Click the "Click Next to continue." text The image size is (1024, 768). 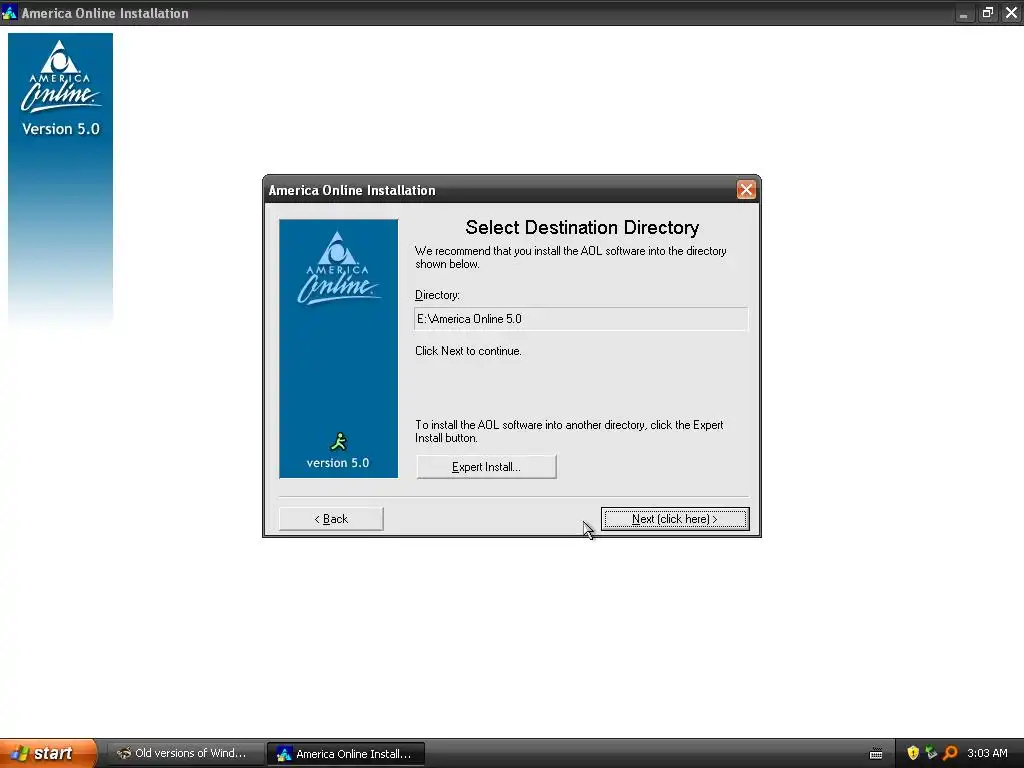(468, 351)
